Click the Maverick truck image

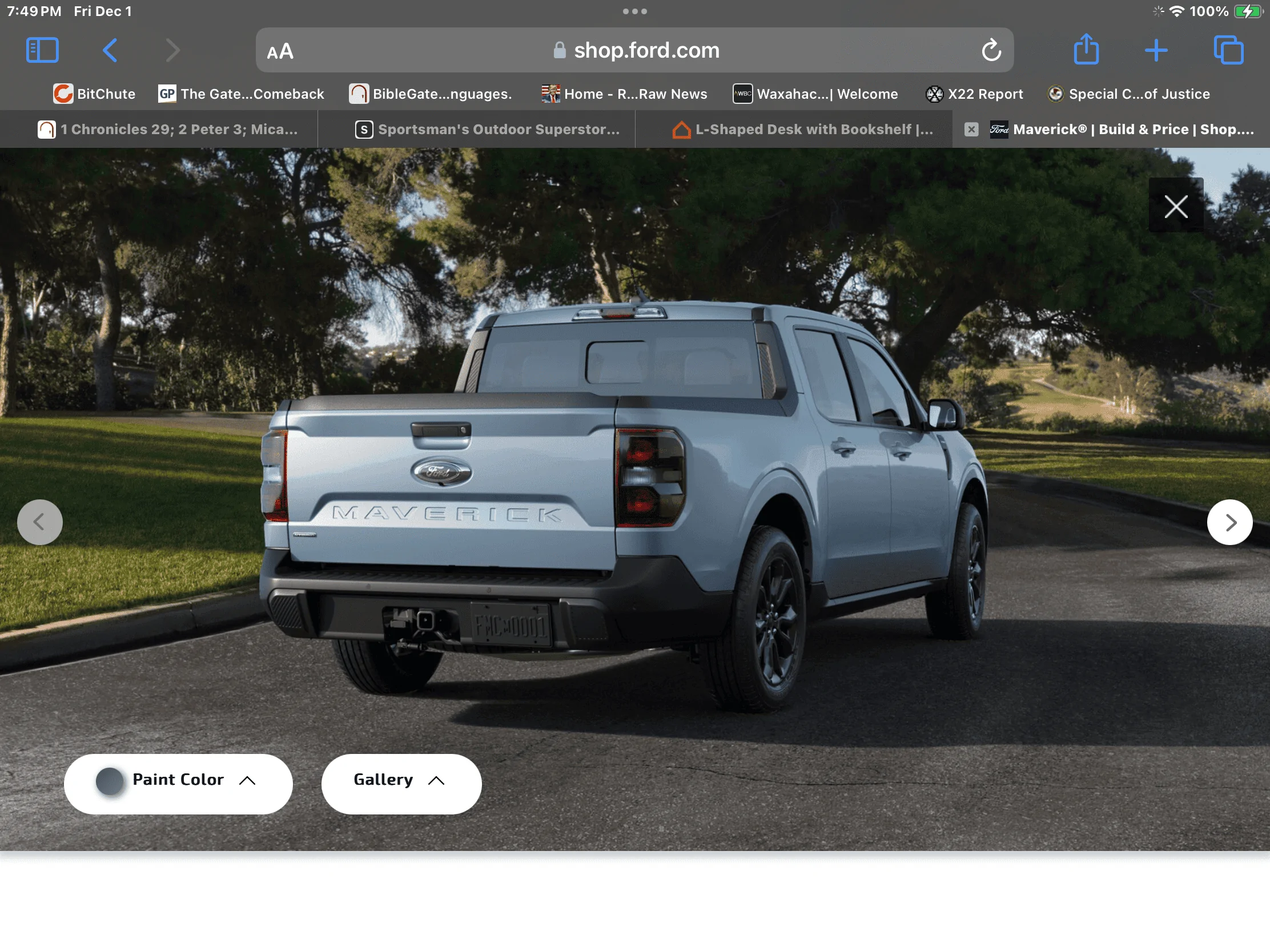coord(623,505)
